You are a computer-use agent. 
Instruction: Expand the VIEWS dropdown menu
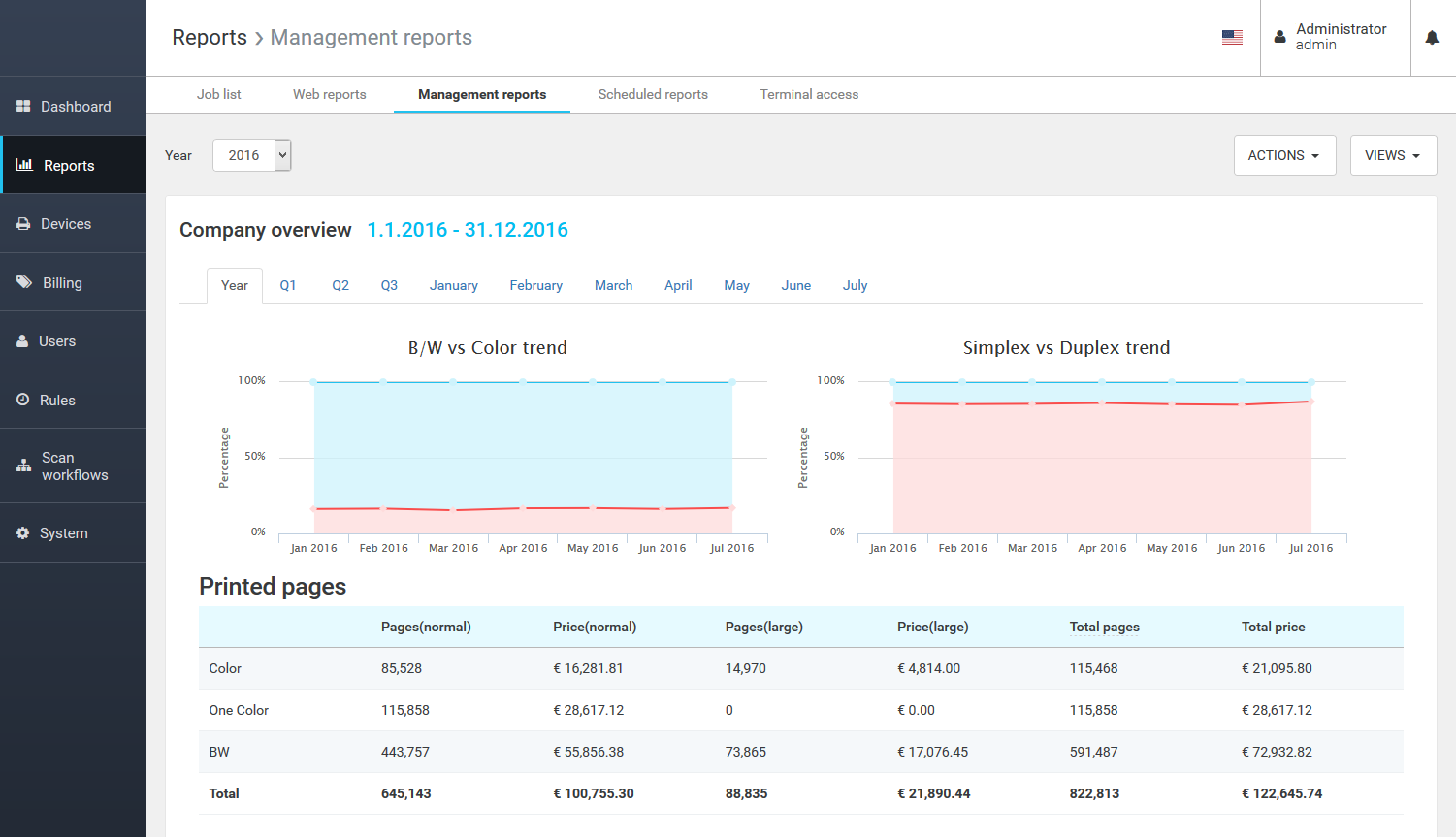click(x=1392, y=155)
